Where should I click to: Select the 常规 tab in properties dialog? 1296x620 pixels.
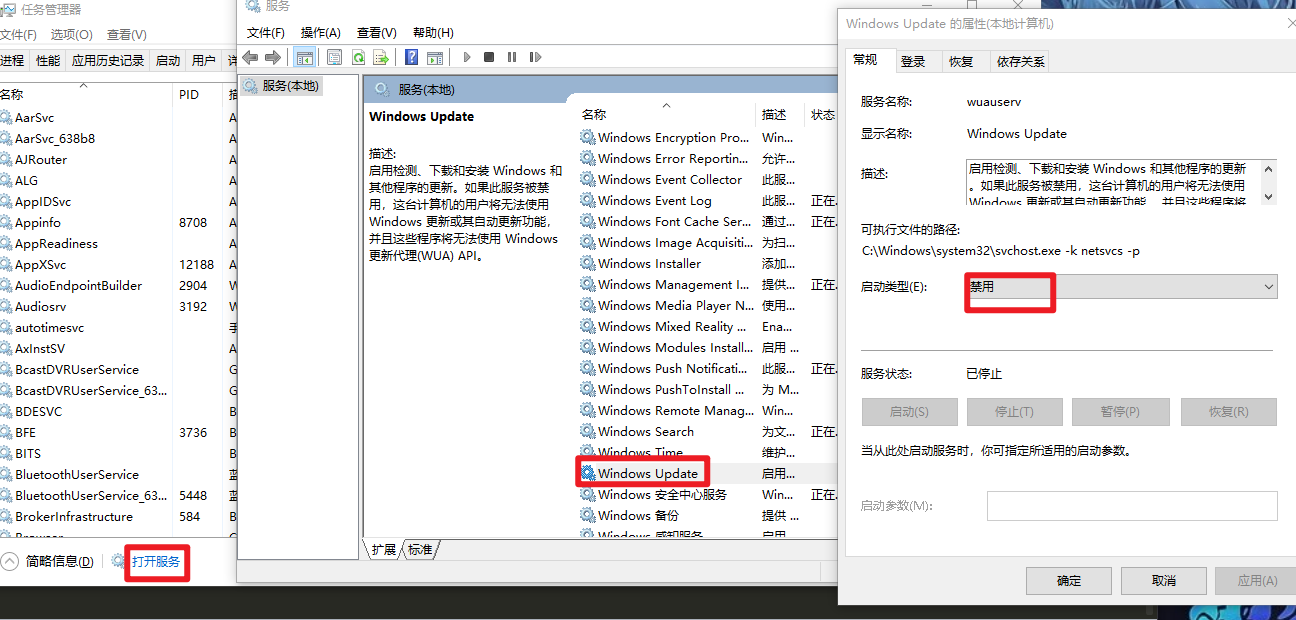tap(865, 60)
